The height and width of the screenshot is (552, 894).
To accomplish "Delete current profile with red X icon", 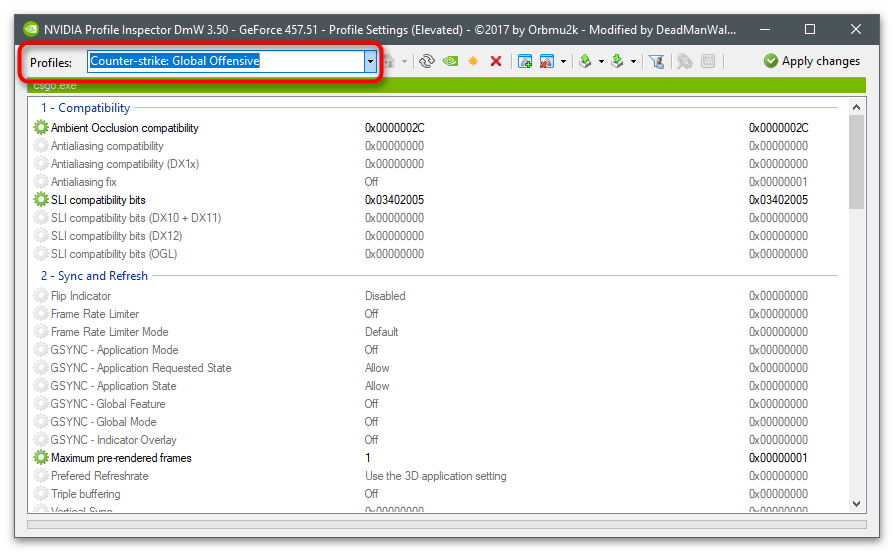I will pyautogui.click(x=496, y=61).
